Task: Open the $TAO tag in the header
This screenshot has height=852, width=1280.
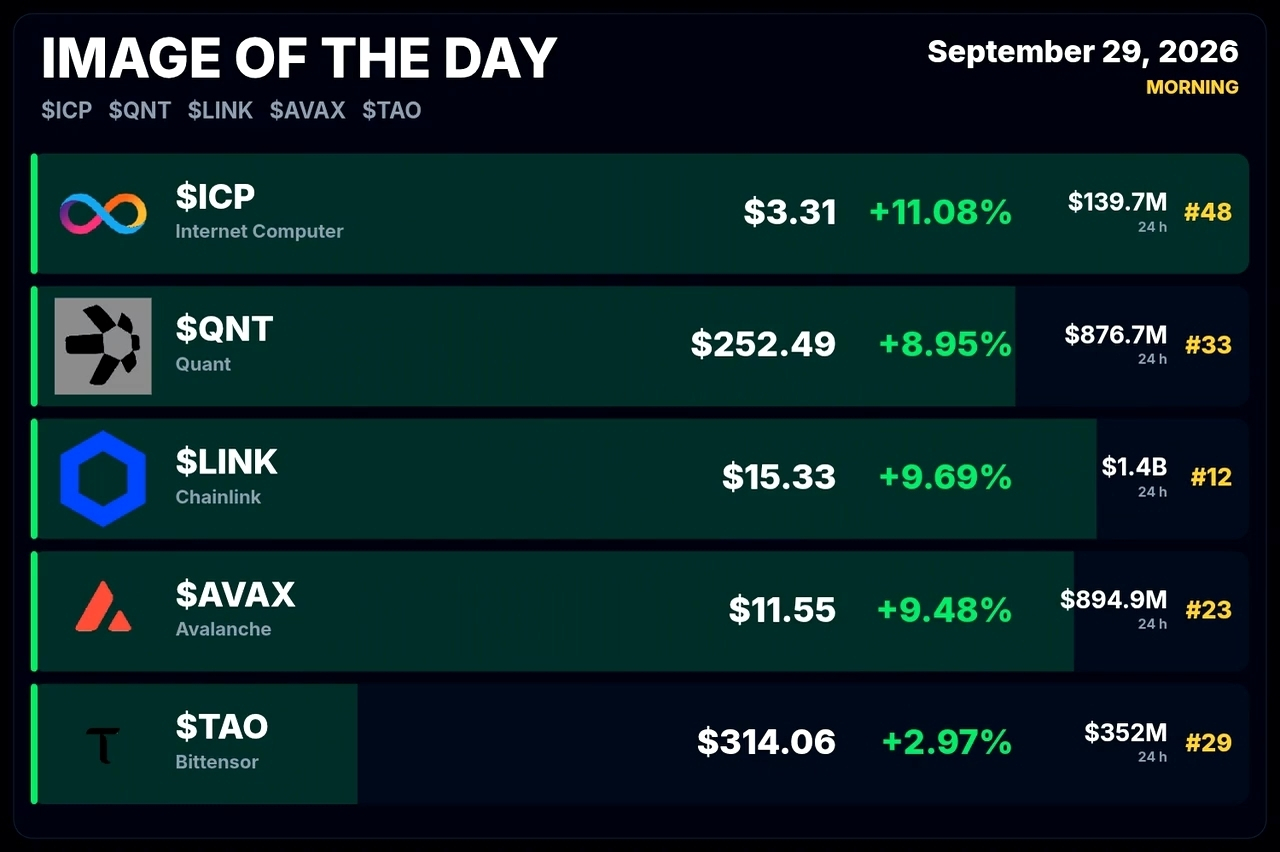Action: [391, 110]
